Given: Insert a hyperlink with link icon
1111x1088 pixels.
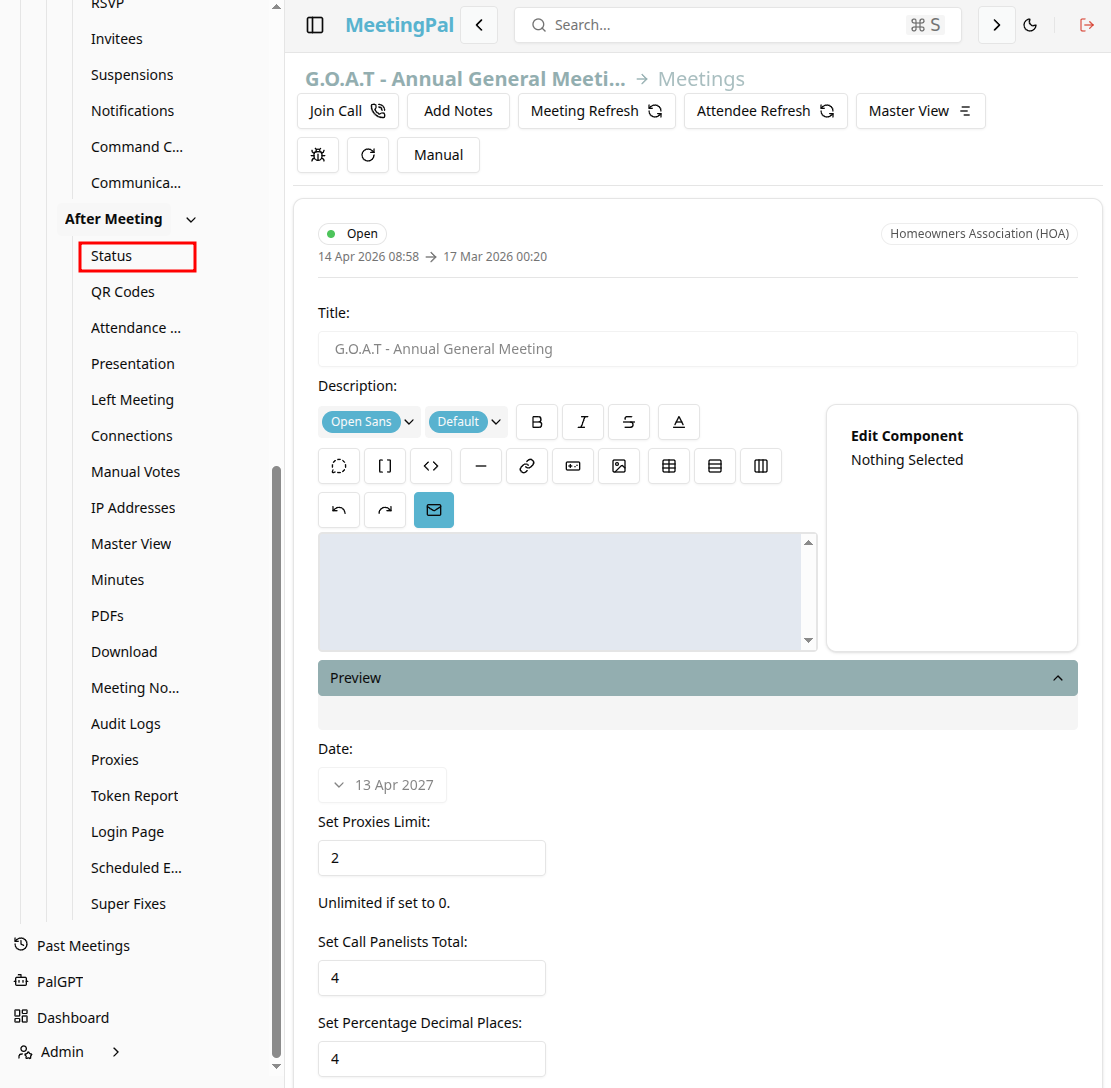Looking at the screenshot, I should (527, 466).
